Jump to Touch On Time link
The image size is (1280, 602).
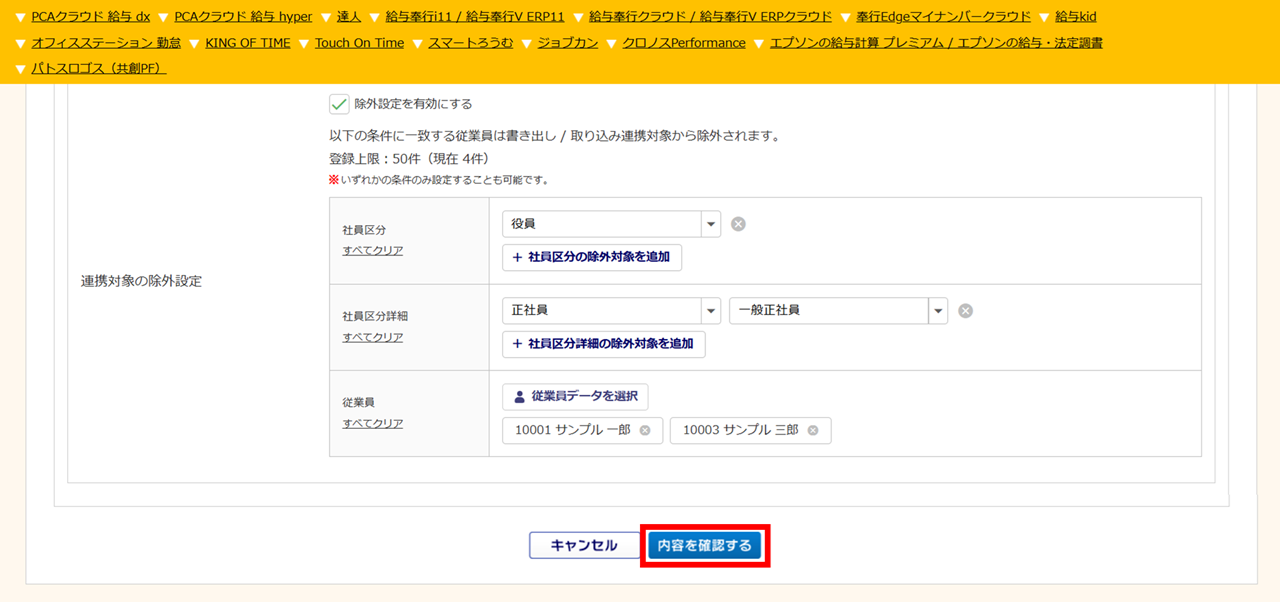pyautogui.click(x=359, y=43)
